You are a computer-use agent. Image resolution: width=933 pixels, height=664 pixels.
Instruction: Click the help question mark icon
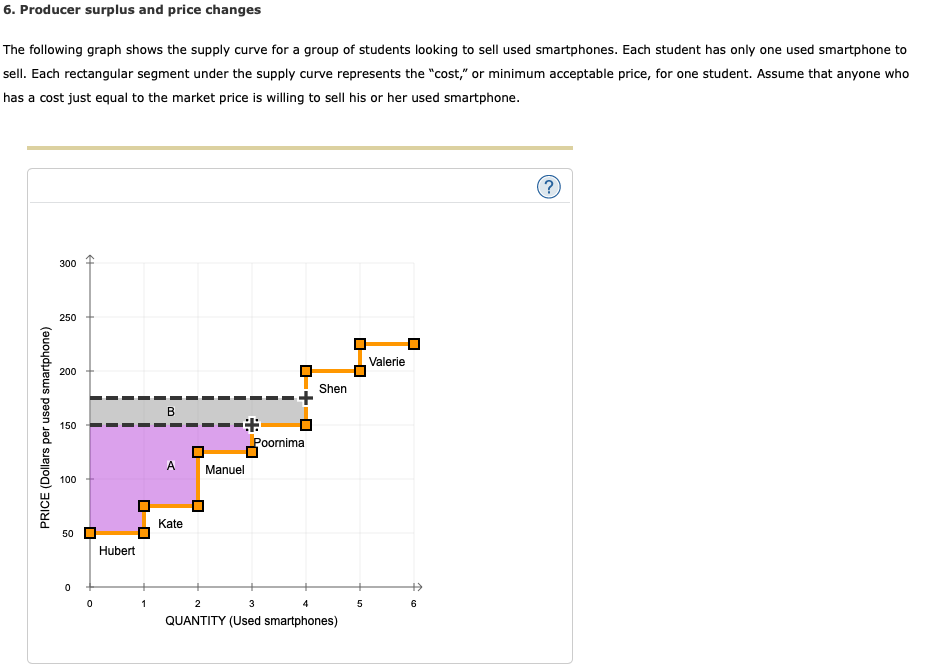pyautogui.click(x=547, y=186)
